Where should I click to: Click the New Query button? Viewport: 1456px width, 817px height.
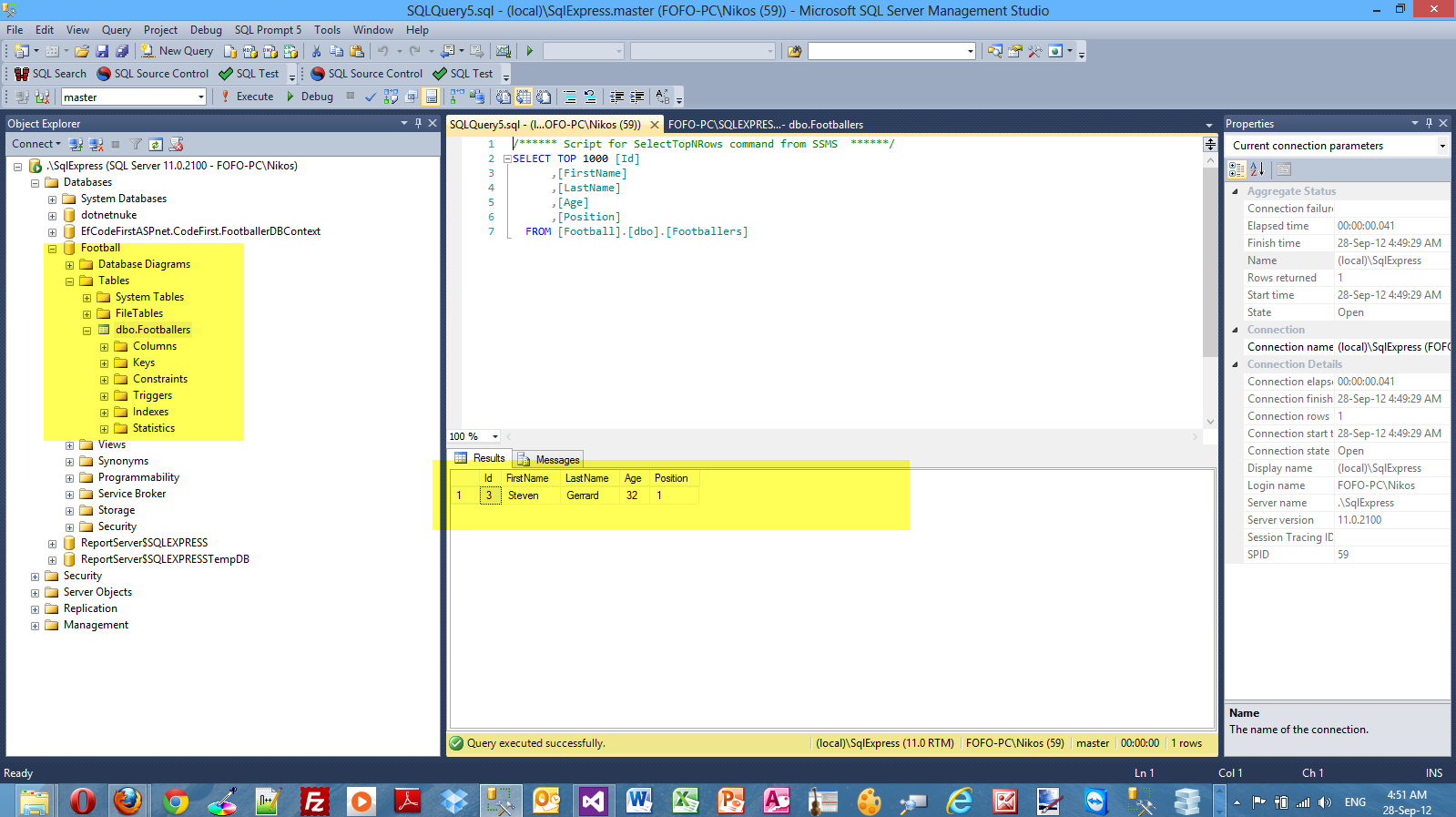(x=177, y=51)
